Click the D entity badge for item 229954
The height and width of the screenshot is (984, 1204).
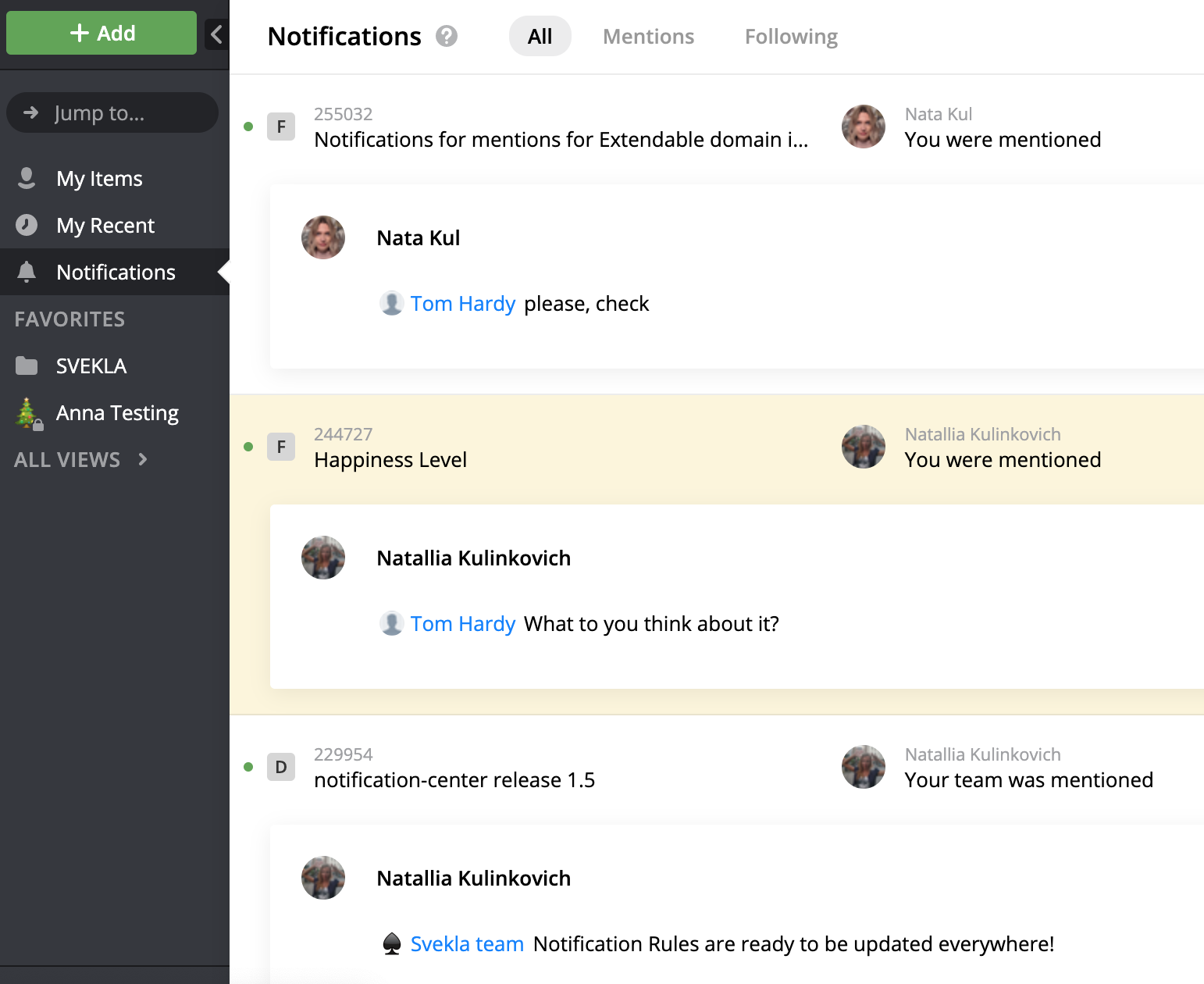coord(281,767)
